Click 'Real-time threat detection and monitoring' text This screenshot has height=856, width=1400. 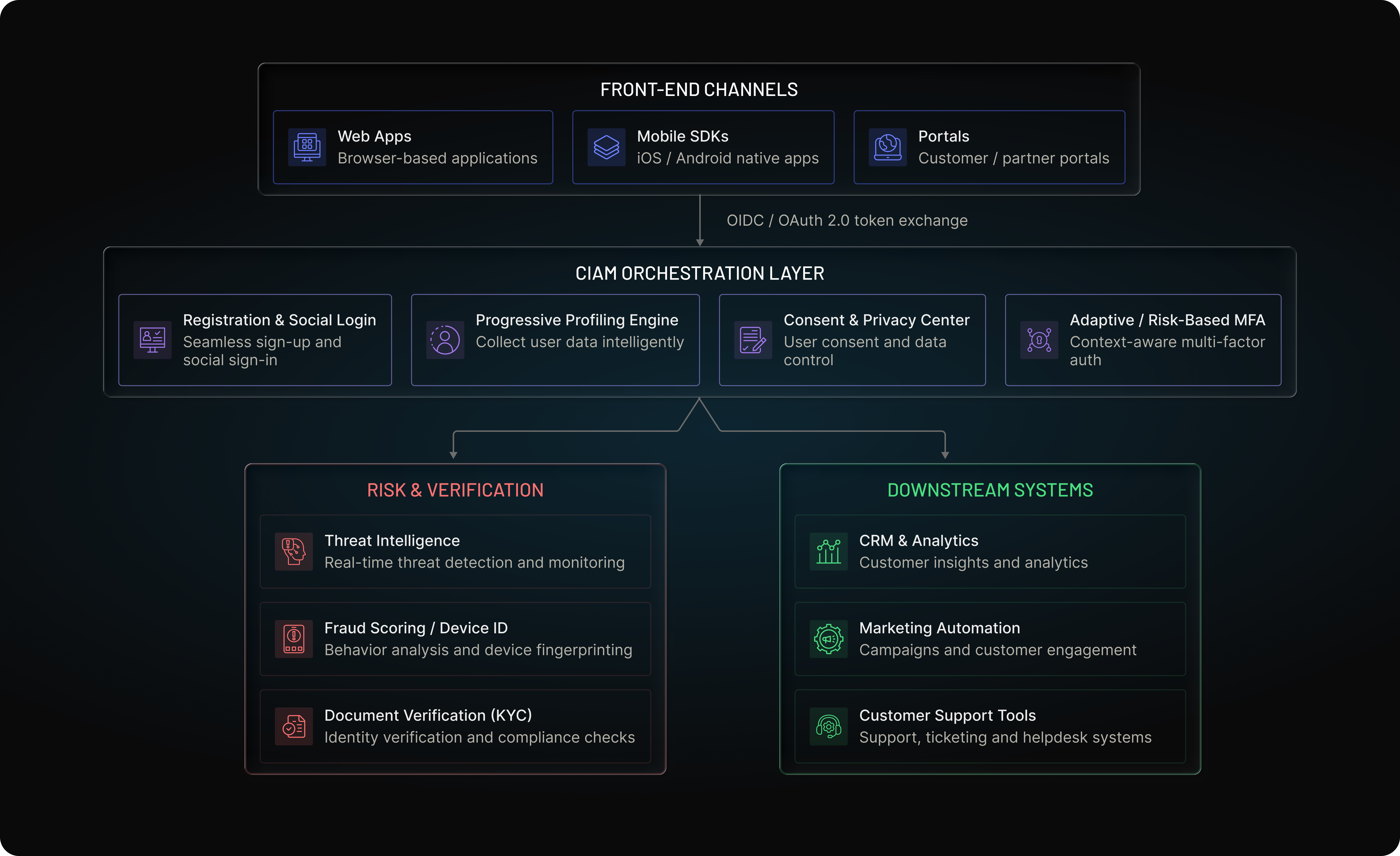point(475,563)
